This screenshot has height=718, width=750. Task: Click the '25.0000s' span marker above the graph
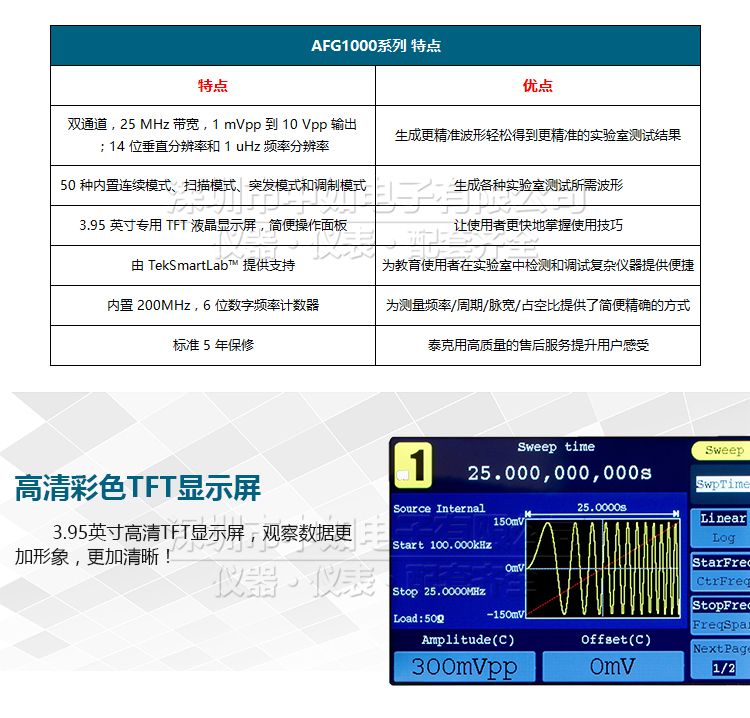coord(602,507)
